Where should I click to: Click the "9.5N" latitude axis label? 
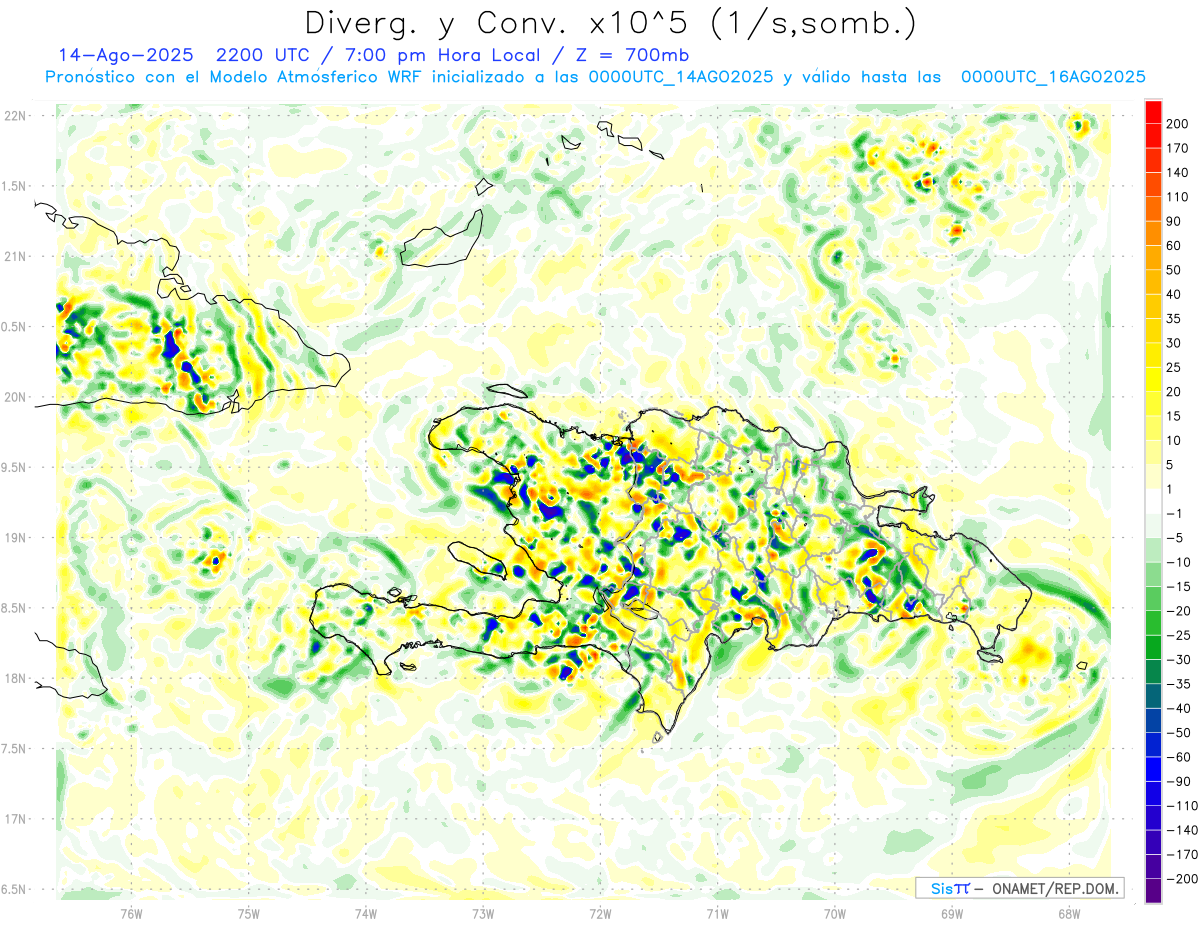14,467
